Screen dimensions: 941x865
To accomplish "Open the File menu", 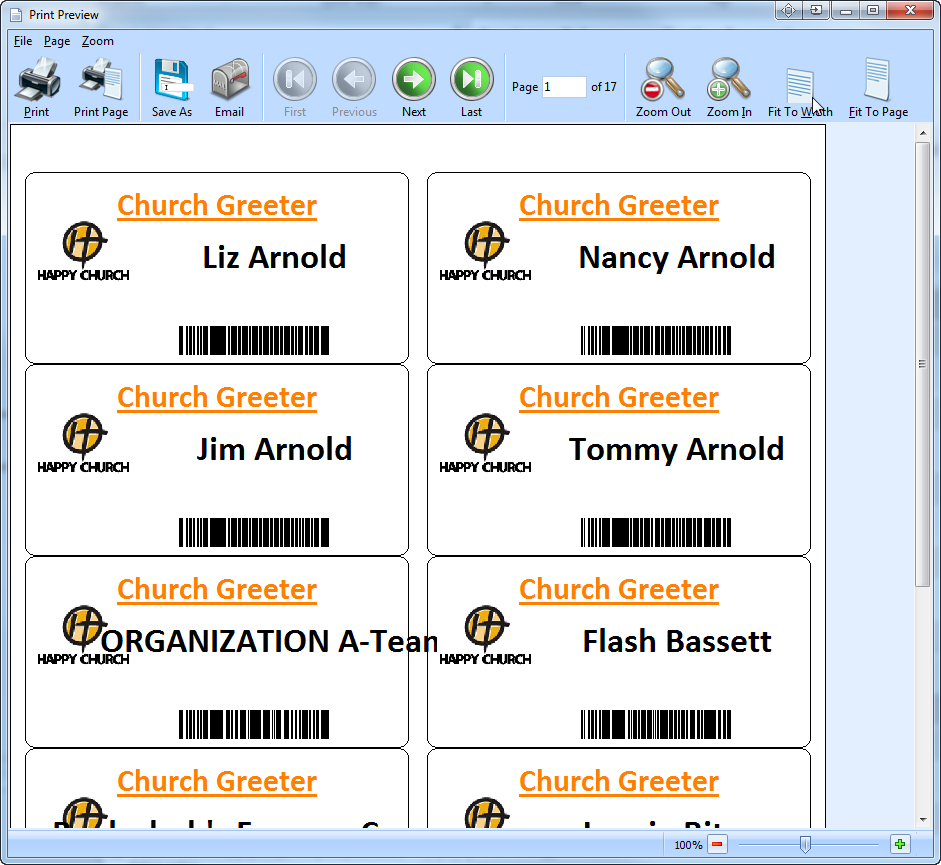I will tap(23, 41).
